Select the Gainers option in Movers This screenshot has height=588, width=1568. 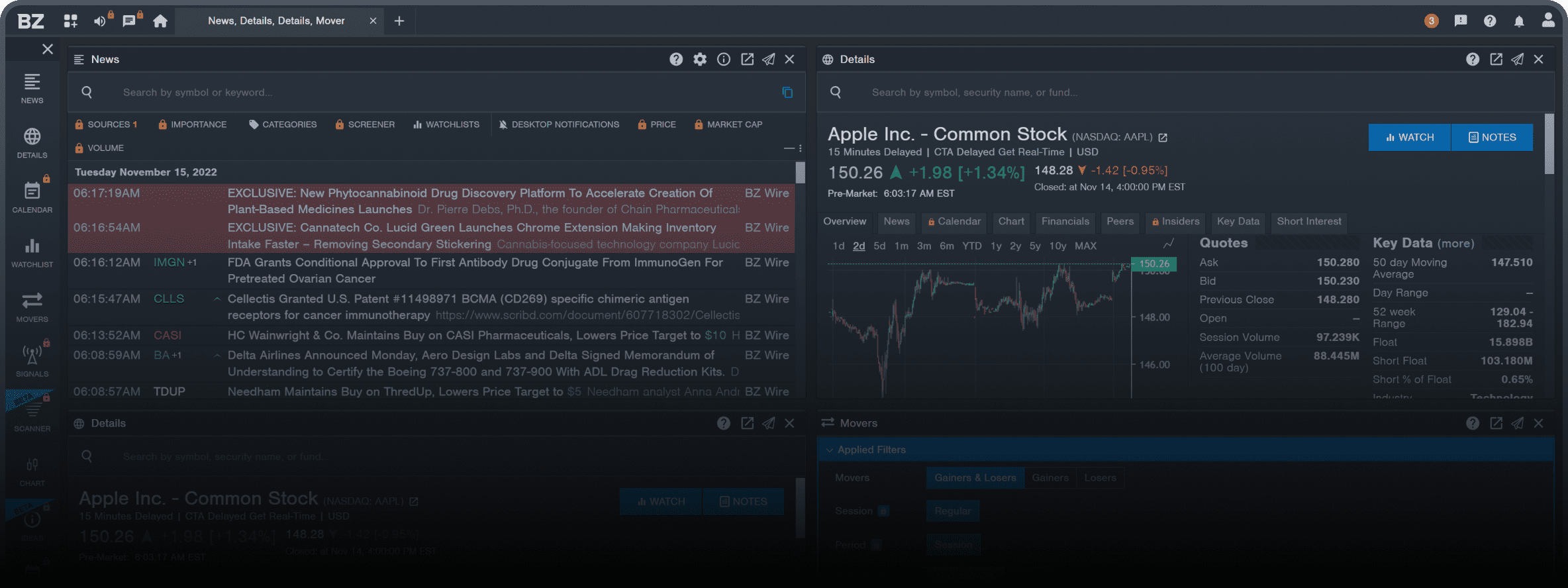[x=1050, y=478]
